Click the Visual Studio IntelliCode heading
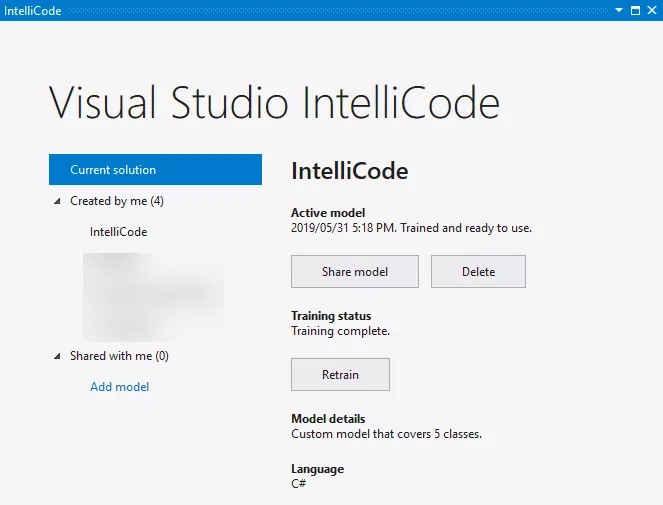Screen dimensions: 663x505 pos(274,103)
